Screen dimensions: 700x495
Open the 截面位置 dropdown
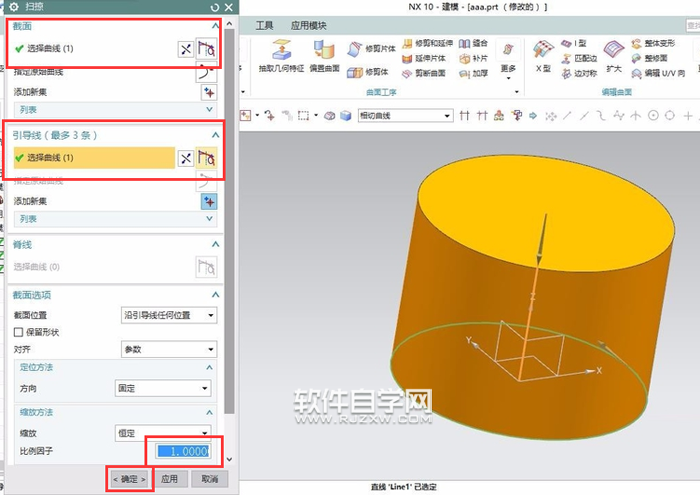point(169,315)
